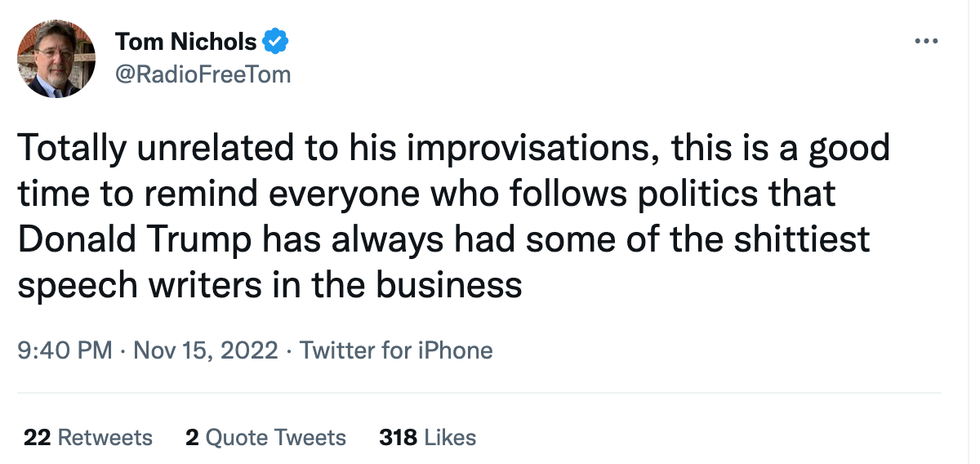This screenshot has height=464, width=980.
Task: Open the @RadioFreeTom handle link
Action: (x=203, y=74)
